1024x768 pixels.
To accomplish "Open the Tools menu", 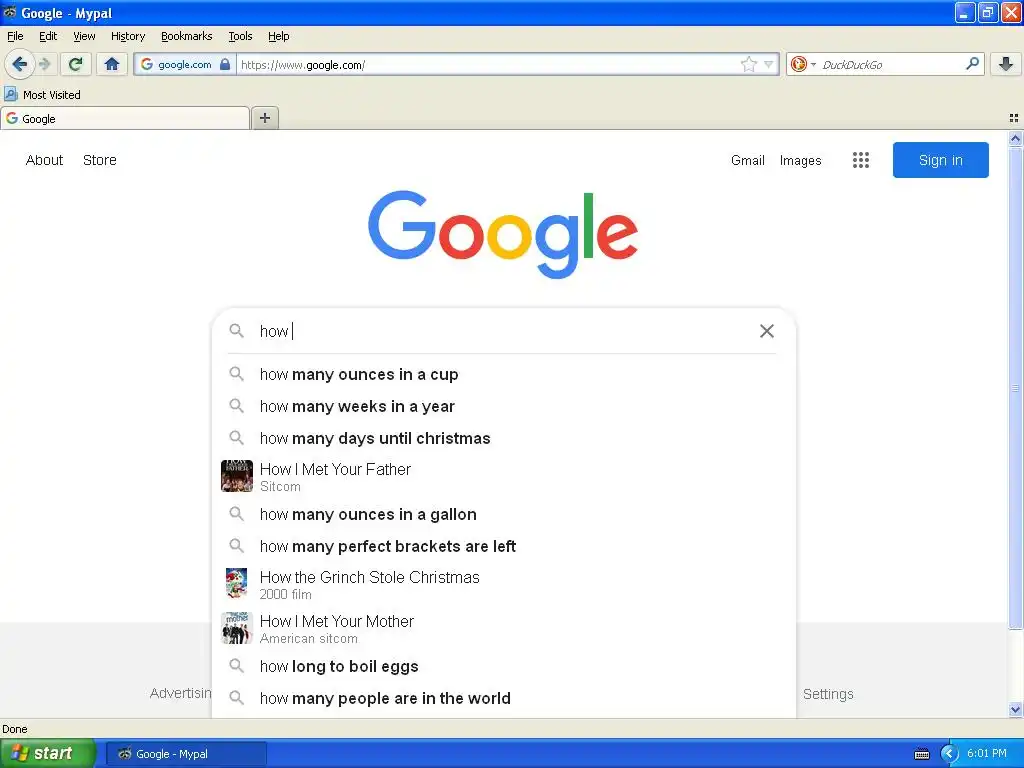I will (x=240, y=36).
